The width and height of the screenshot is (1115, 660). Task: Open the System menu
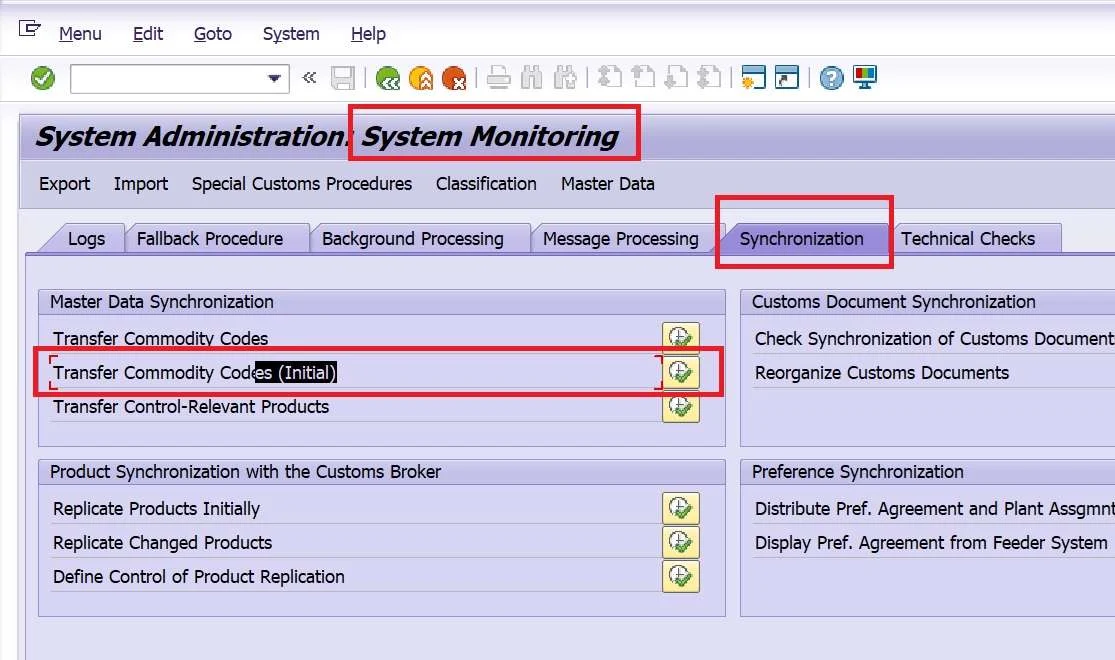click(291, 33)
